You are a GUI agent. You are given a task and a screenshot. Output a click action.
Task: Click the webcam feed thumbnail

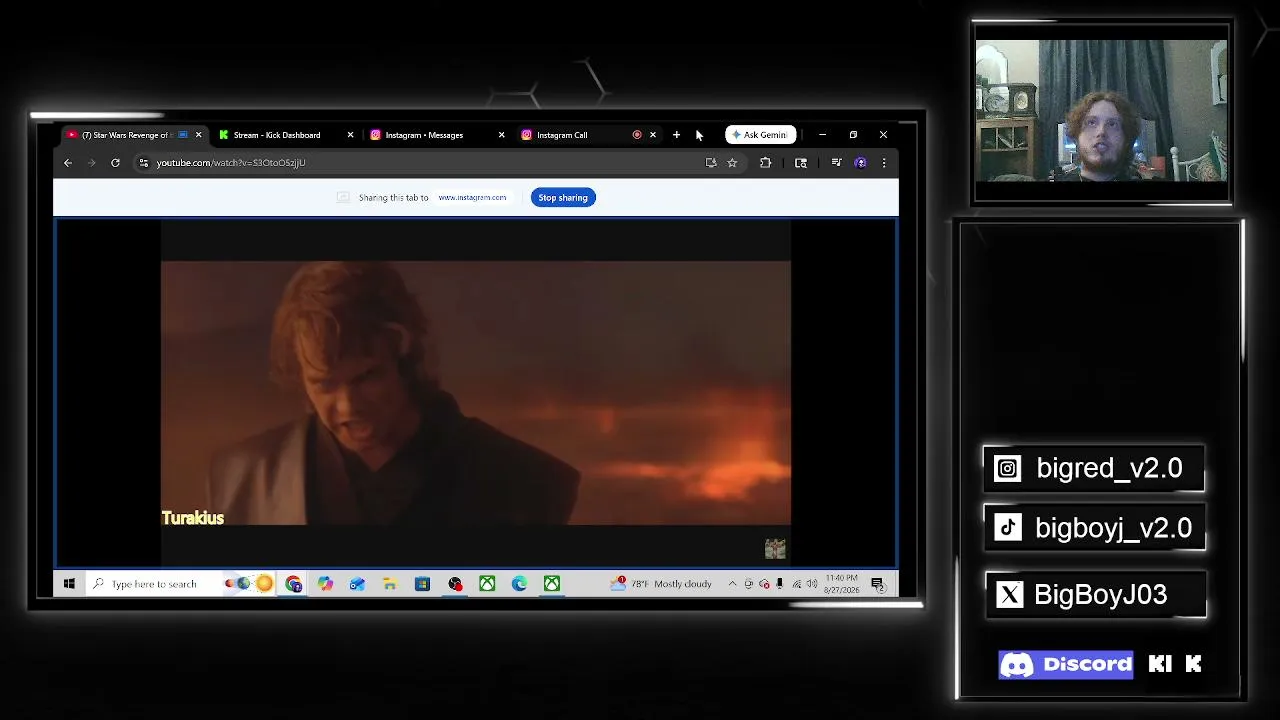pos(1102,111)
